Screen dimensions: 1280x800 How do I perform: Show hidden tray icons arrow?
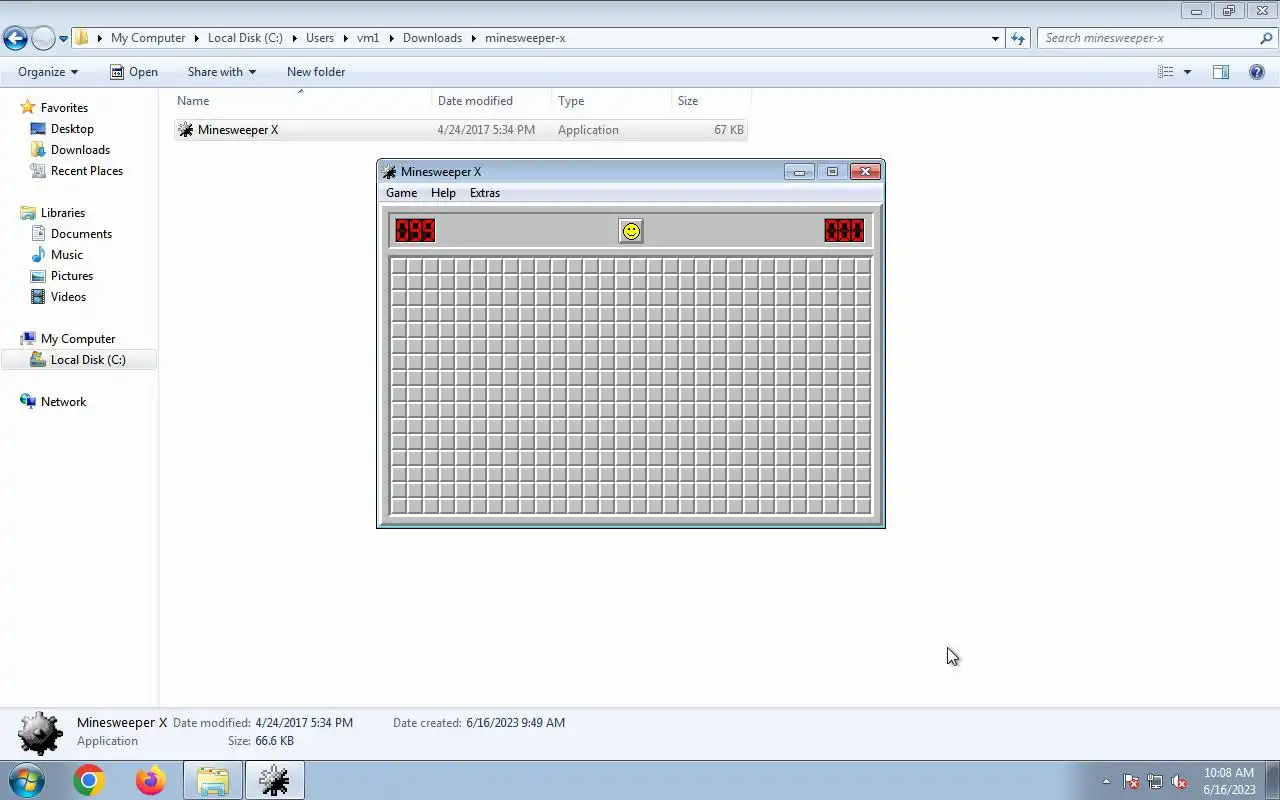[x=1106, y=781]
